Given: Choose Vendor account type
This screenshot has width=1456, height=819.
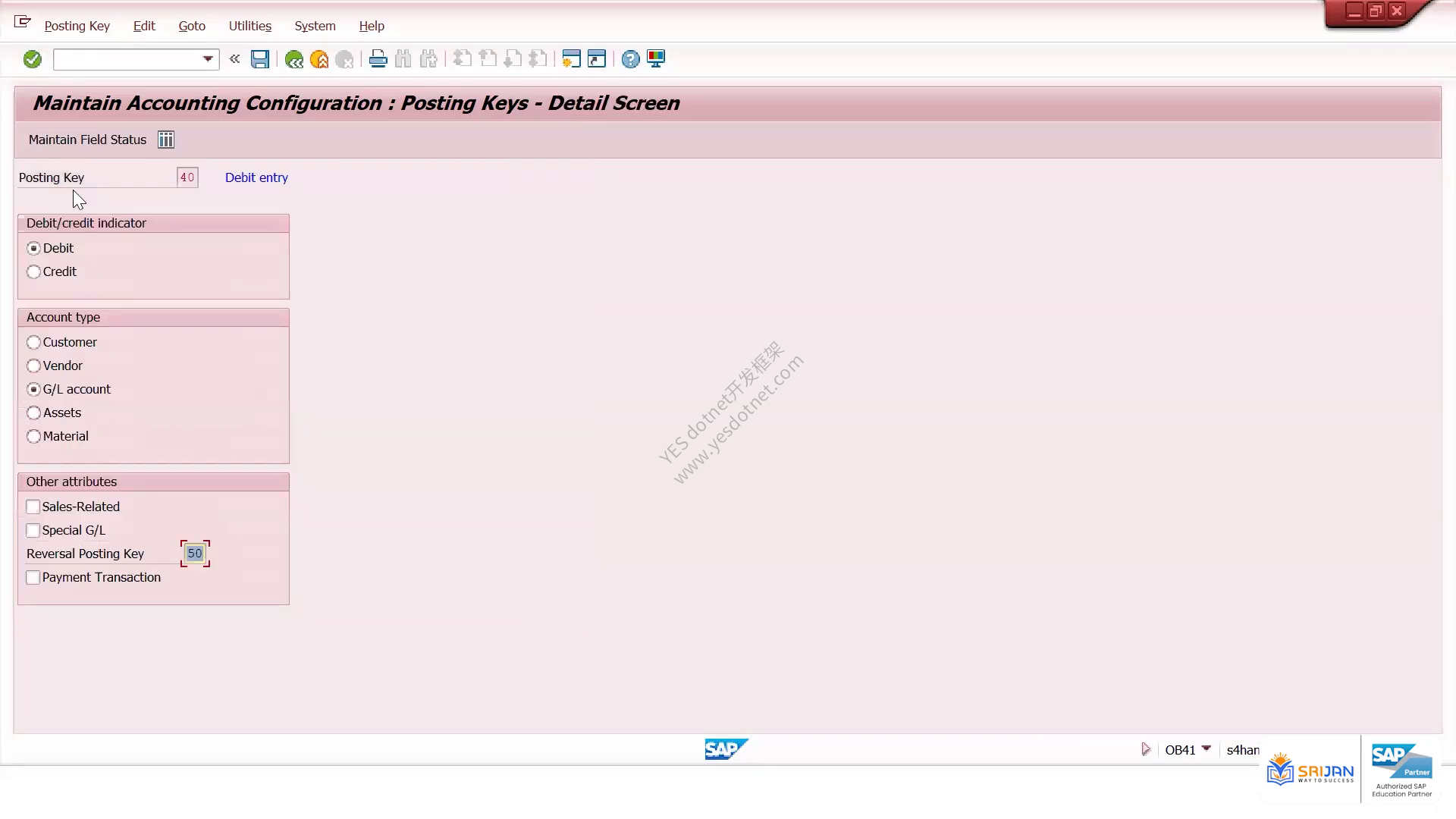Looking at the screenshot, I should 33,366.
